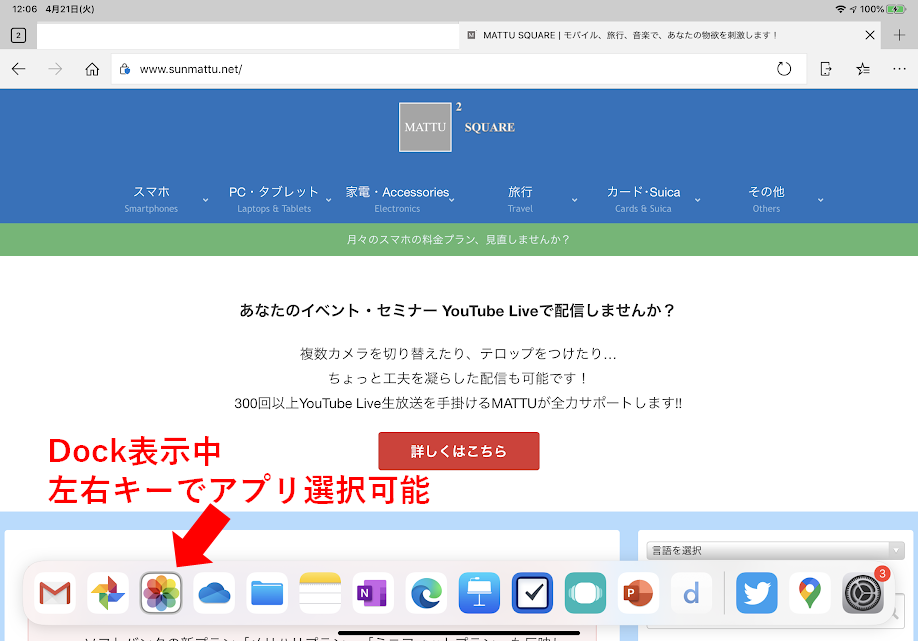Open the カード・Suica menu
Image resolution: width=918 pixels, height=641 pixels.
tap(643, 199)
